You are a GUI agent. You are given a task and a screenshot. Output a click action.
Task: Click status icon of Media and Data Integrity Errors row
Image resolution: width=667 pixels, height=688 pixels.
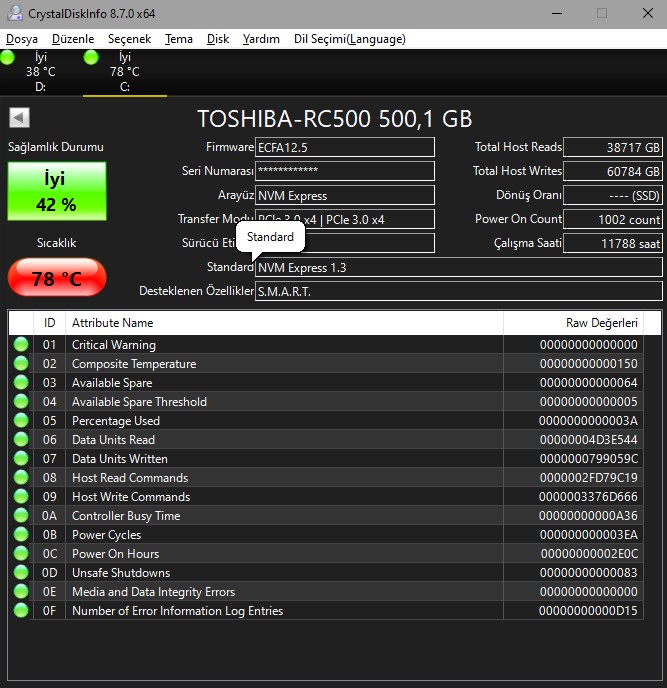(x=21, y=591)
